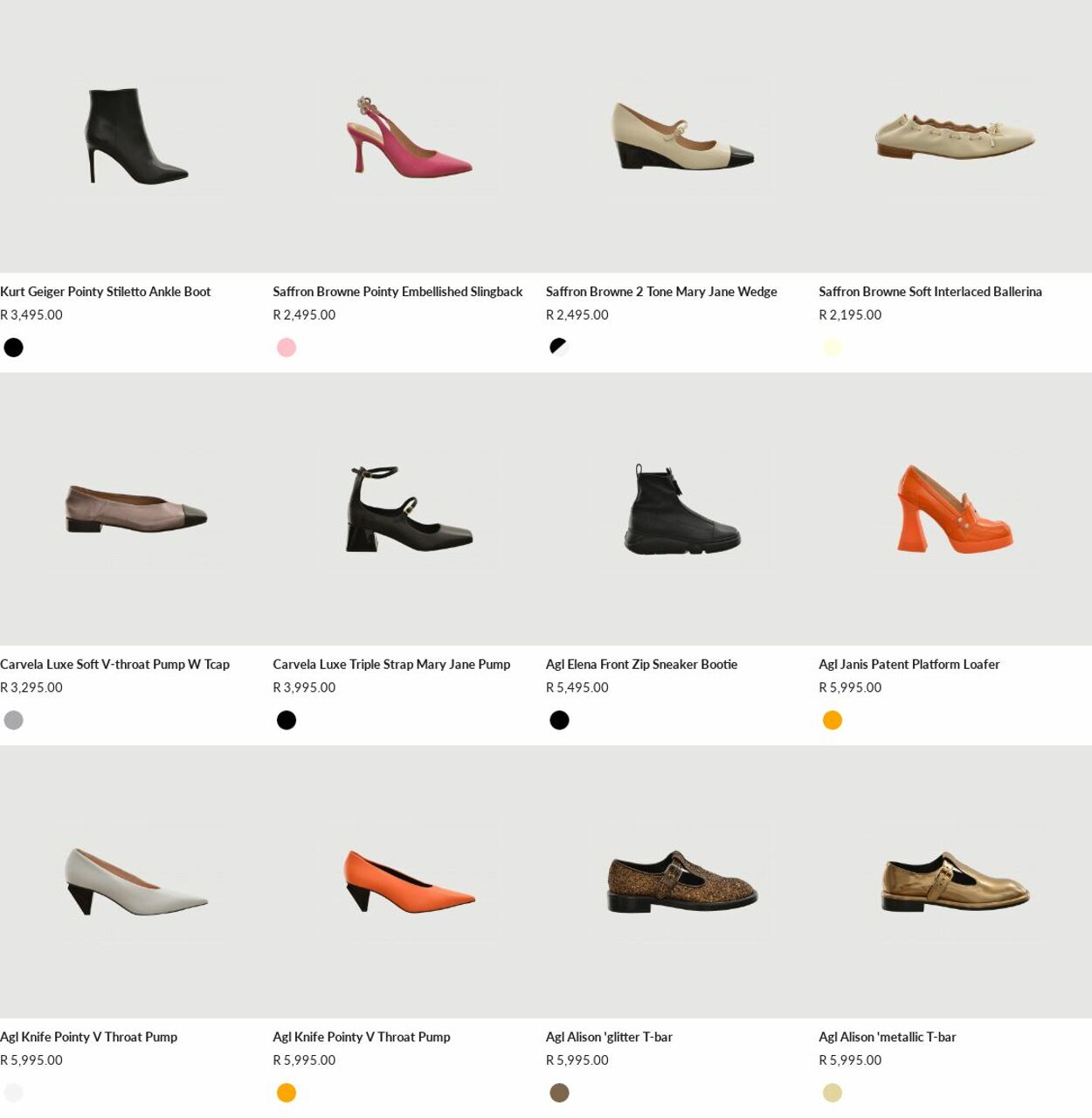
Task: Click price R 5,995.00 under Agl Alison metallic T-bar
Action: 850,1061
